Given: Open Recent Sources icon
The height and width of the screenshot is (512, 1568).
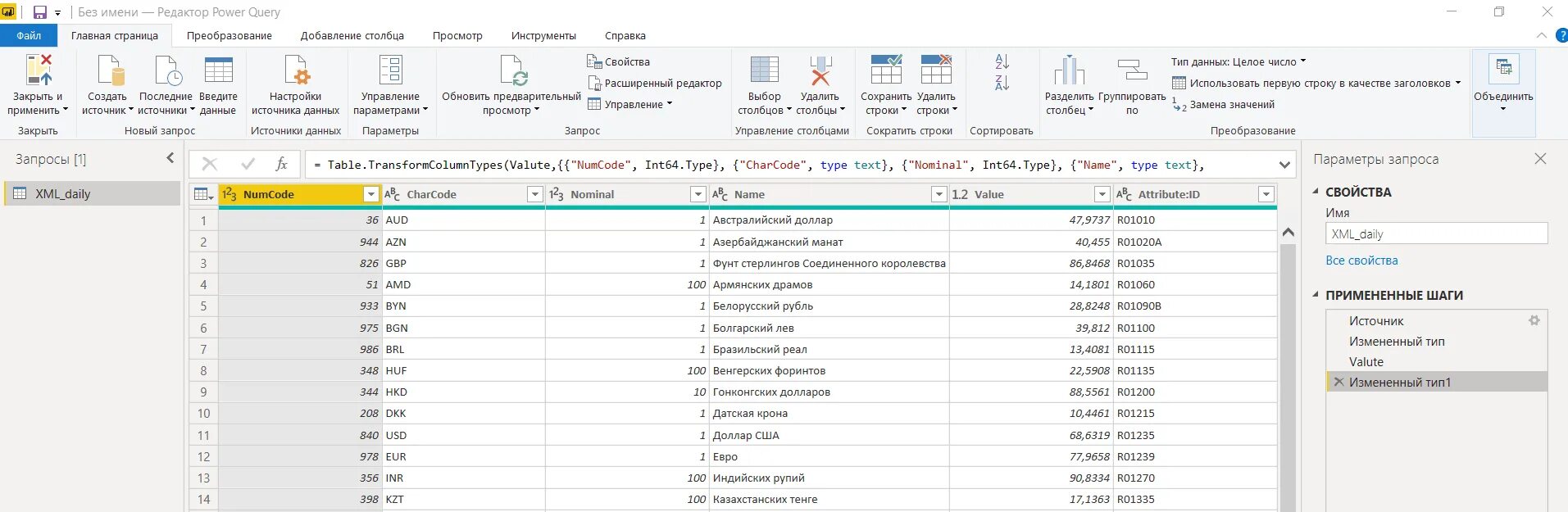Looking at the screenshot, I should [x=167, y=70].
